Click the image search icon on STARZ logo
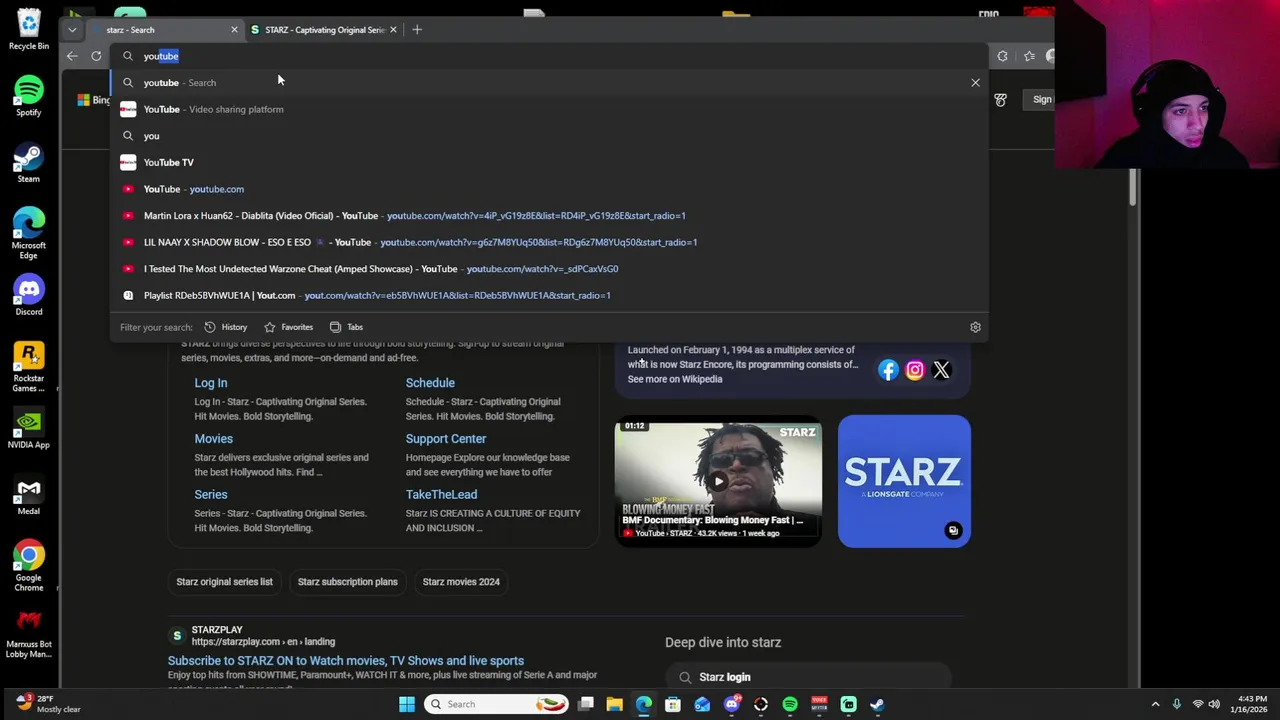Viewport: 1280px width, 720px height. 953,531
